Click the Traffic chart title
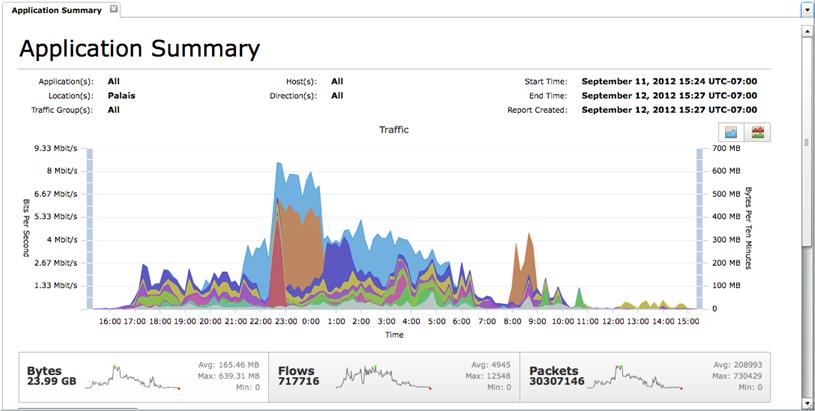The height and width of the screenshot is (411, 815). click(x=394, y=130)
